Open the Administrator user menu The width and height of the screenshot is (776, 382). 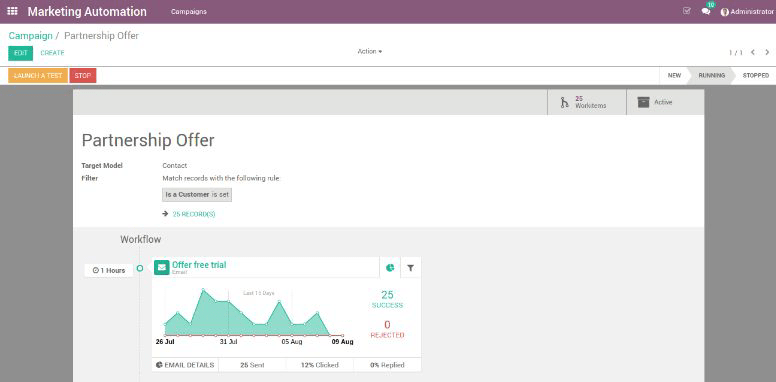(x=747, y=11)
